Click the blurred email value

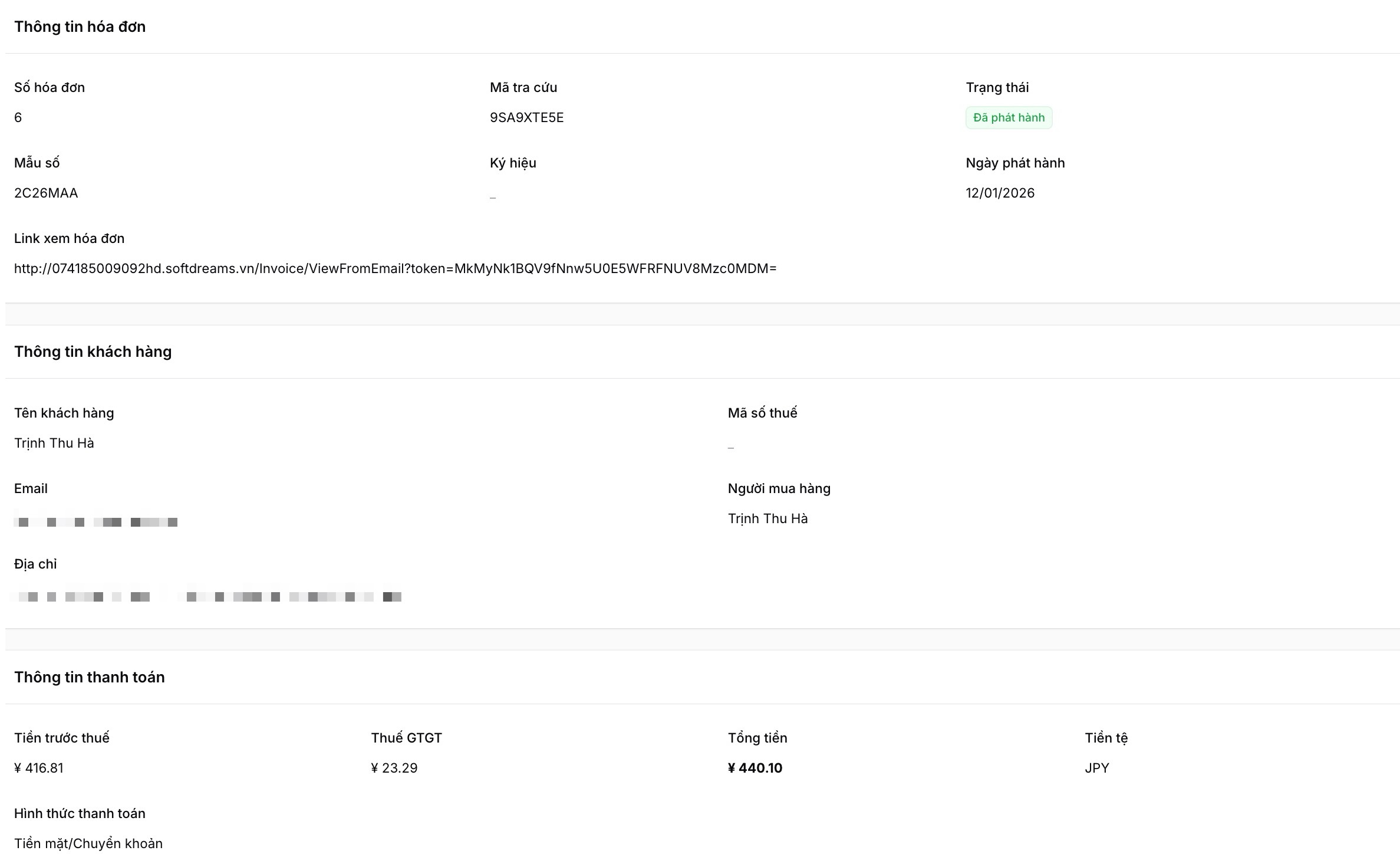tap(96, 521)
